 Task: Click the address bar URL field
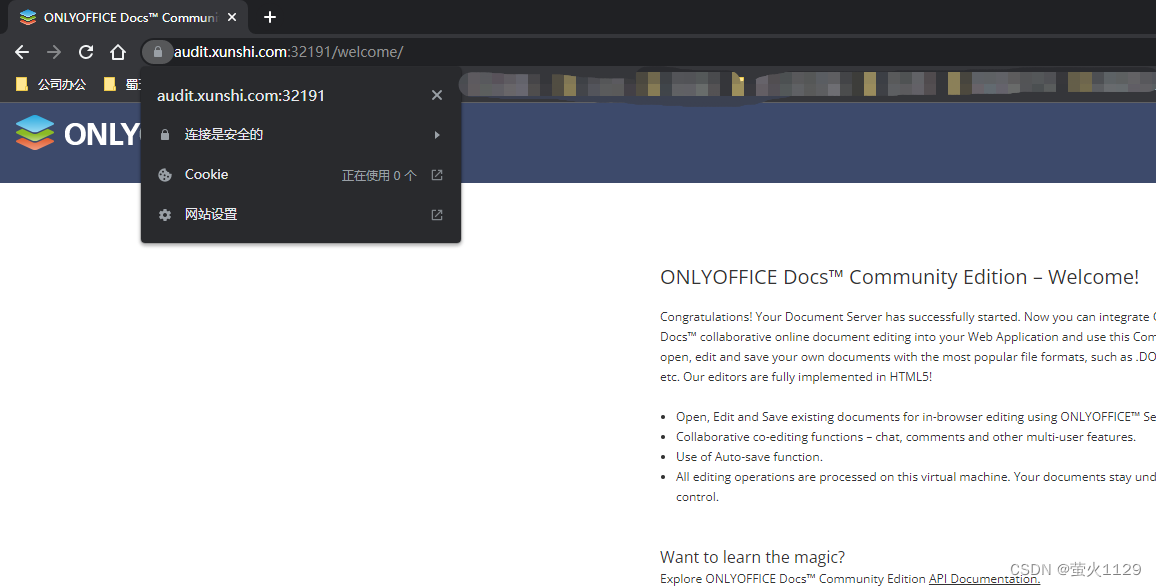point(288,52)
